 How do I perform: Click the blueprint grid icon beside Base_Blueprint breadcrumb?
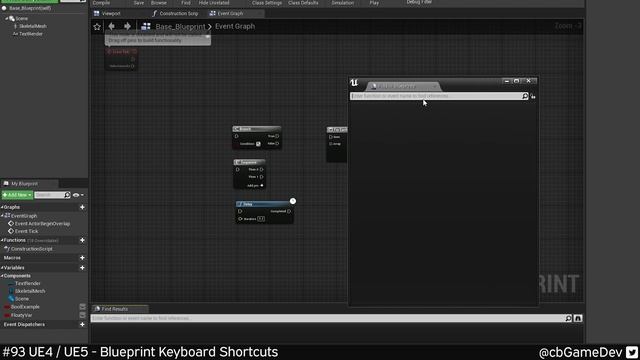(146, 27)
